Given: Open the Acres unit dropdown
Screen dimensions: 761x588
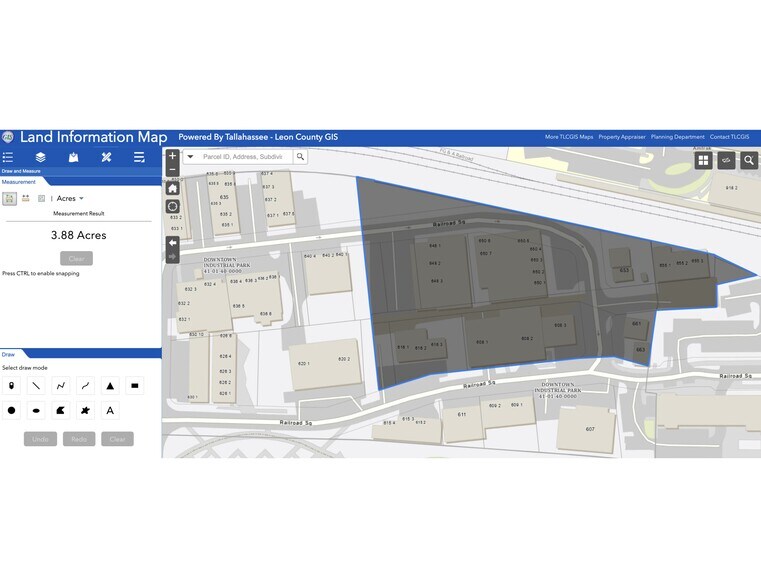Looking at the screenshot, I should coord(70,198).
